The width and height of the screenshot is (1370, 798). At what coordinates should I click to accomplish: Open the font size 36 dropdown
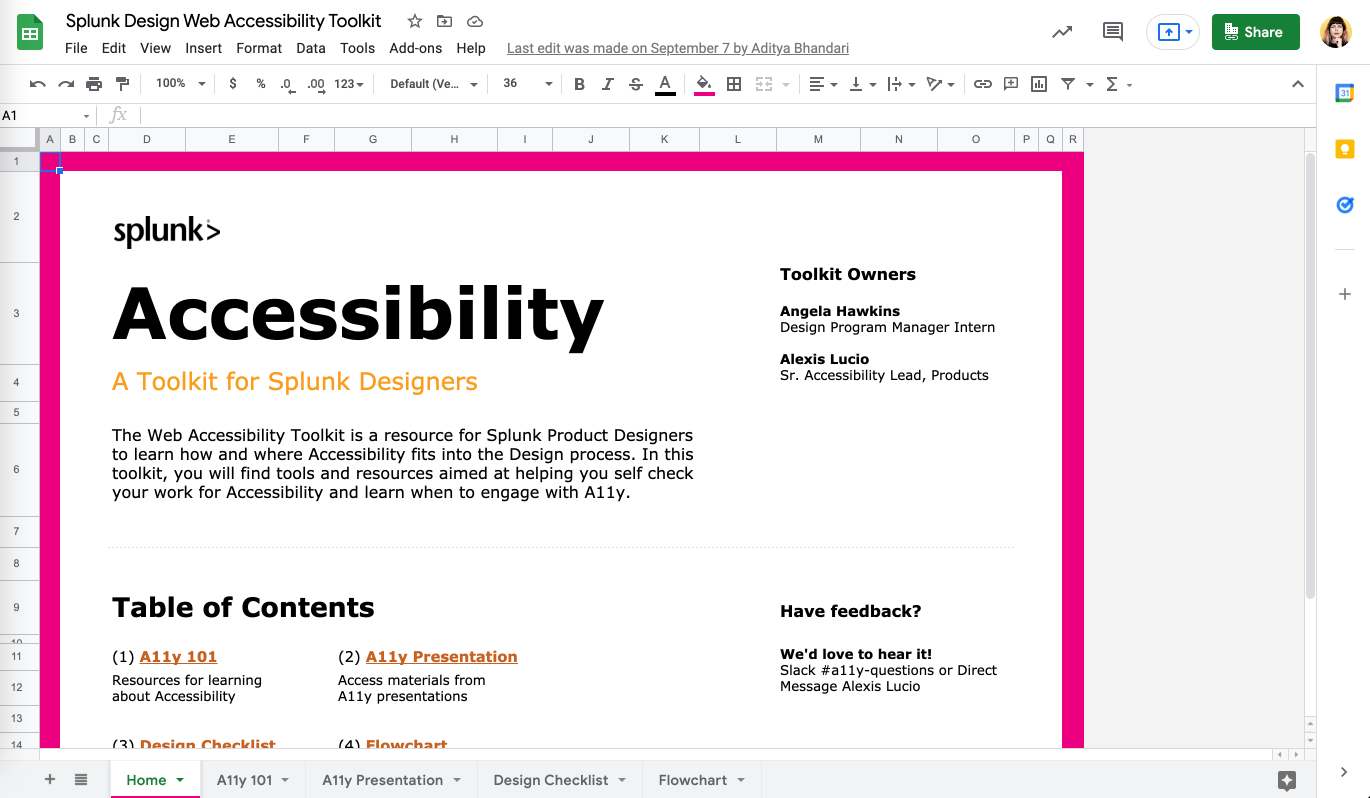tap(527, 84)
